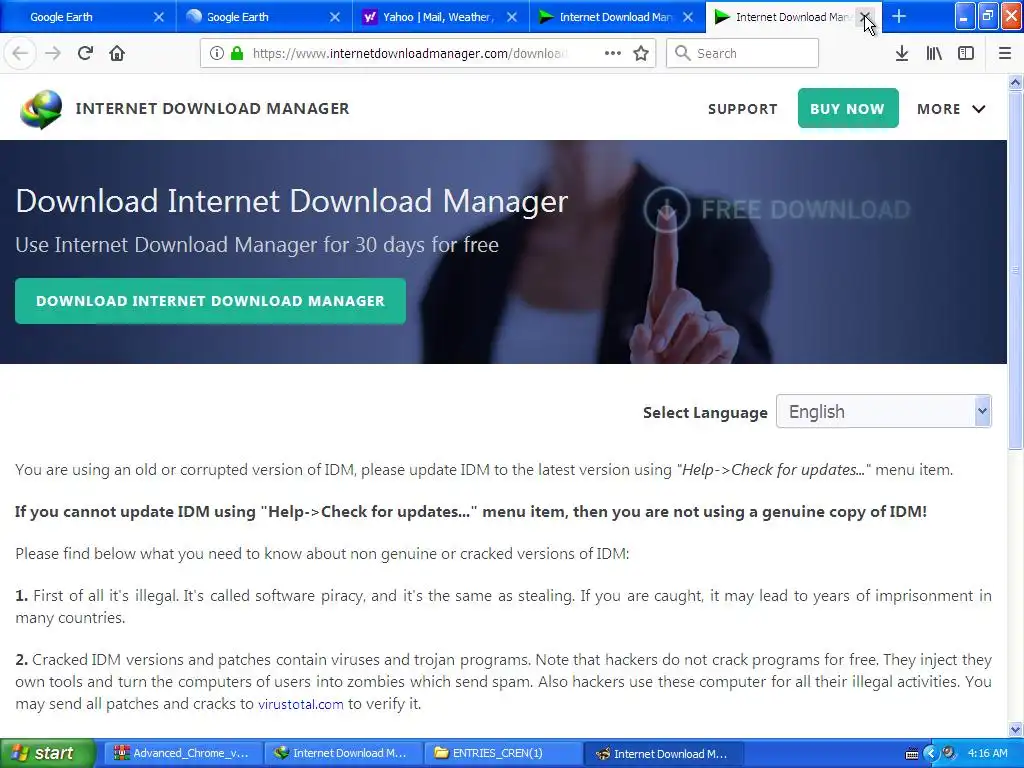Close the inactive Internet Download Manager tab

688,17
